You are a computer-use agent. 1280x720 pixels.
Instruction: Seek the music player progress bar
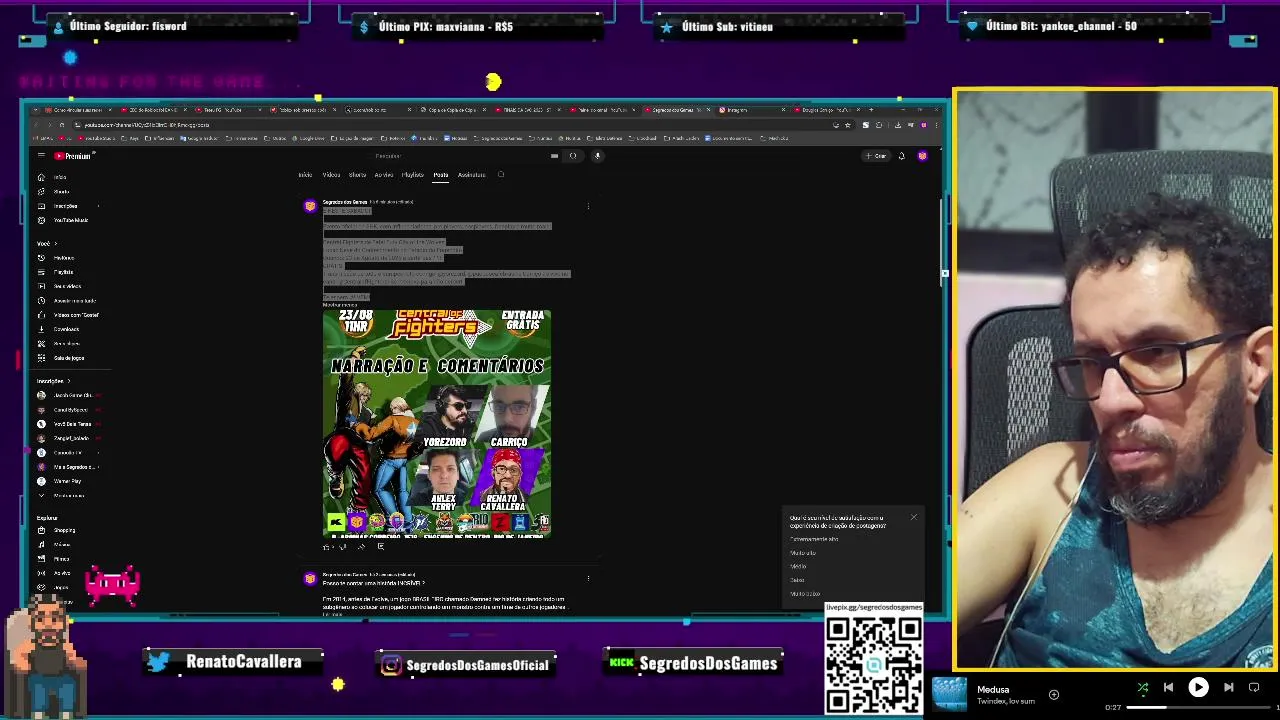pos(1200,707)
